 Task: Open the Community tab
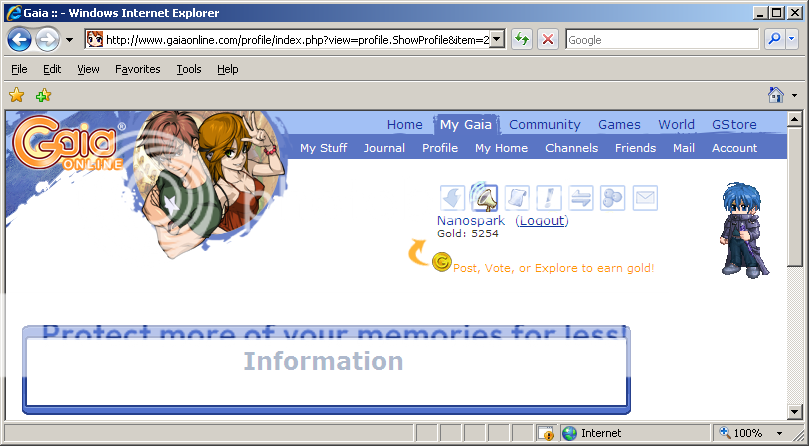[545, 125]
